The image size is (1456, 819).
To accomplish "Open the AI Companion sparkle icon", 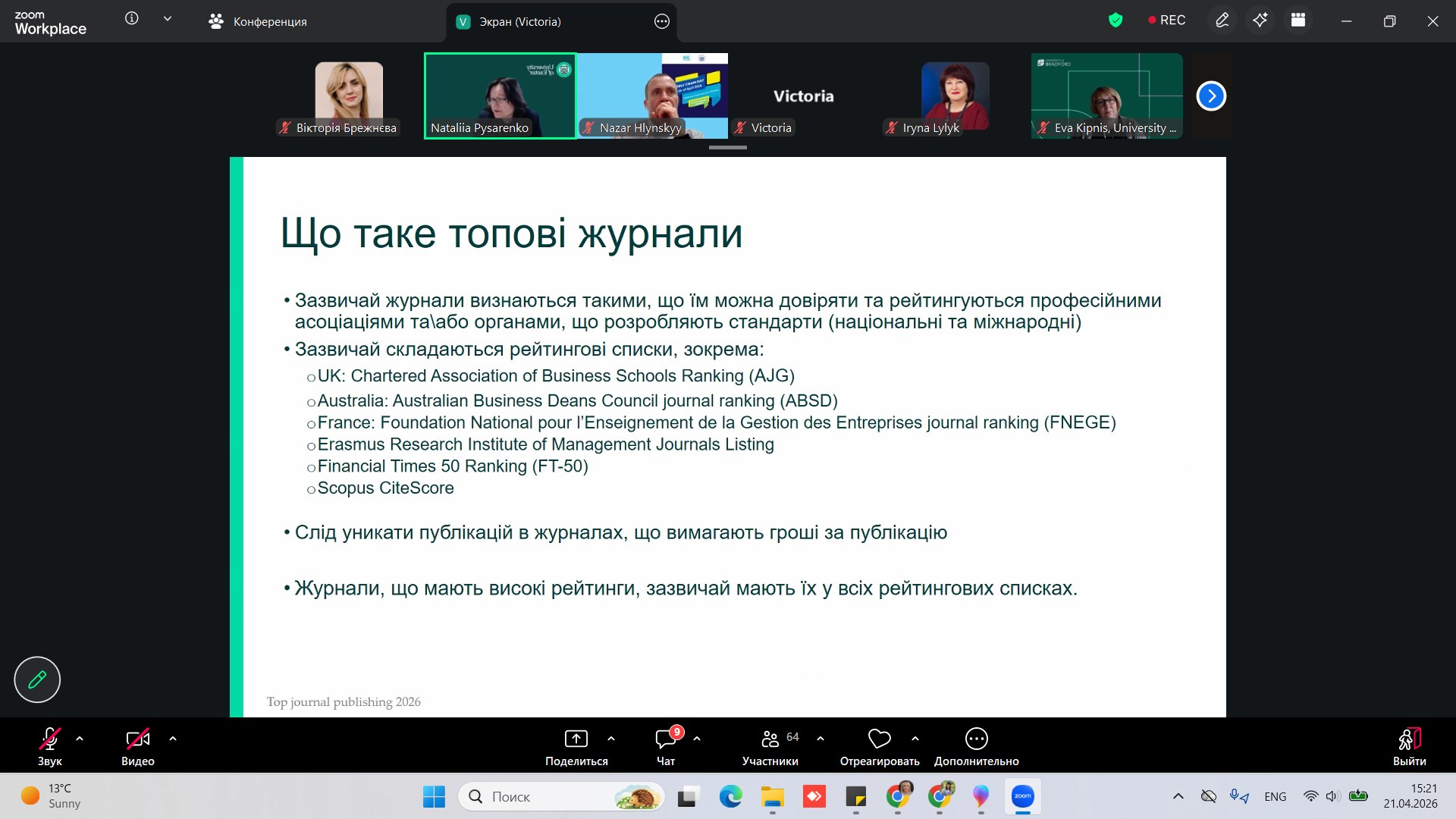I will click(x=1260, y=20).
